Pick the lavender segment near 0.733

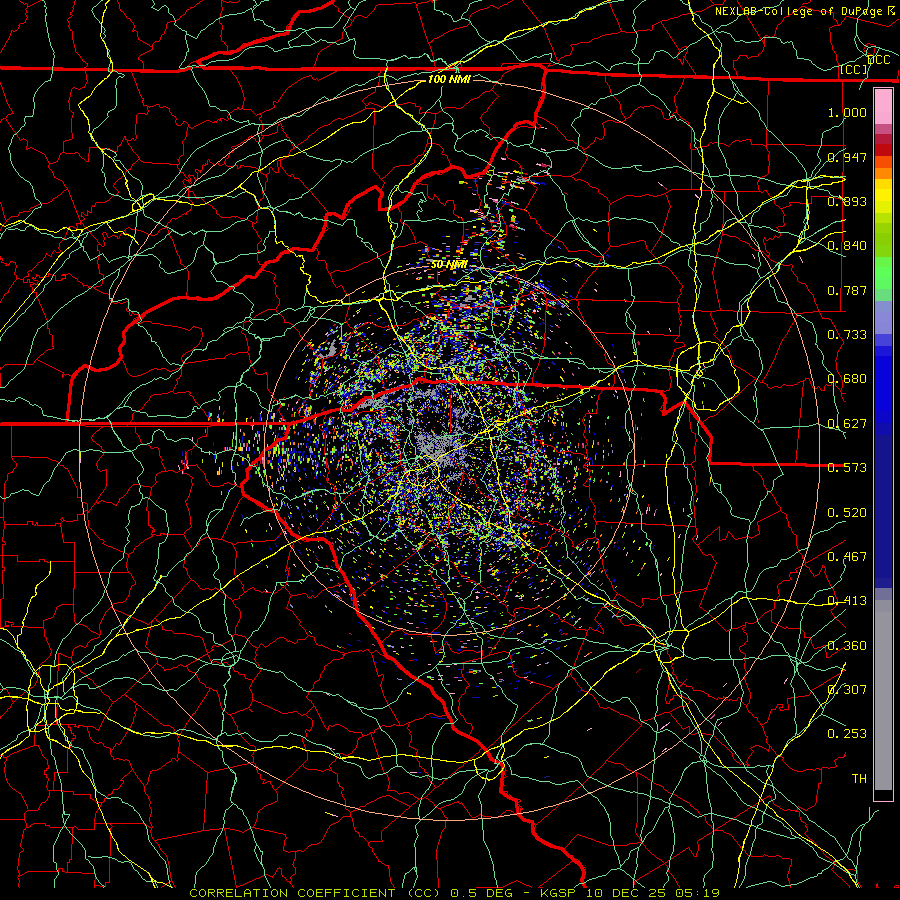click(883, 317)
